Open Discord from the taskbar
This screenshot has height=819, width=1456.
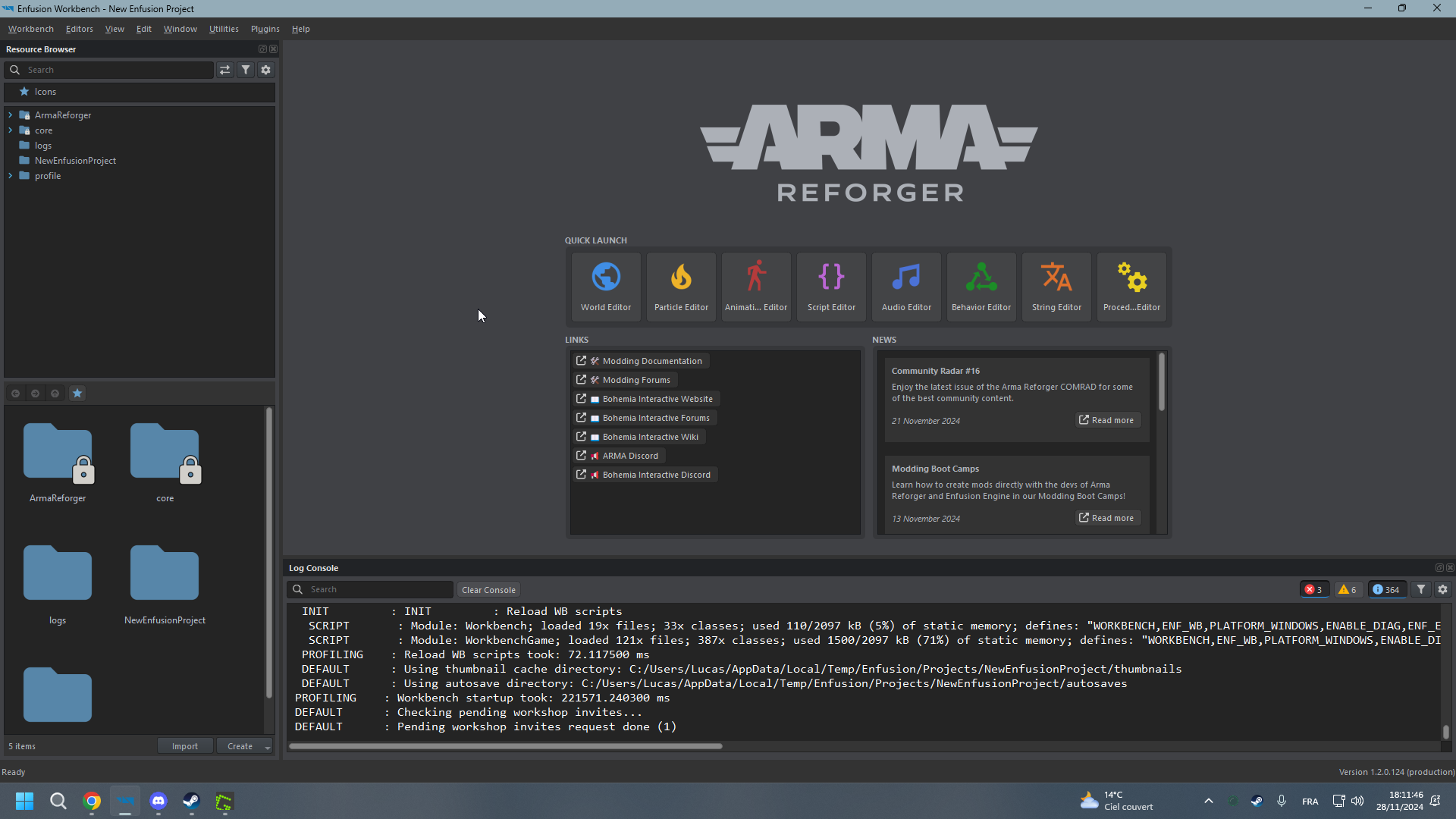[x=158, y=801]
